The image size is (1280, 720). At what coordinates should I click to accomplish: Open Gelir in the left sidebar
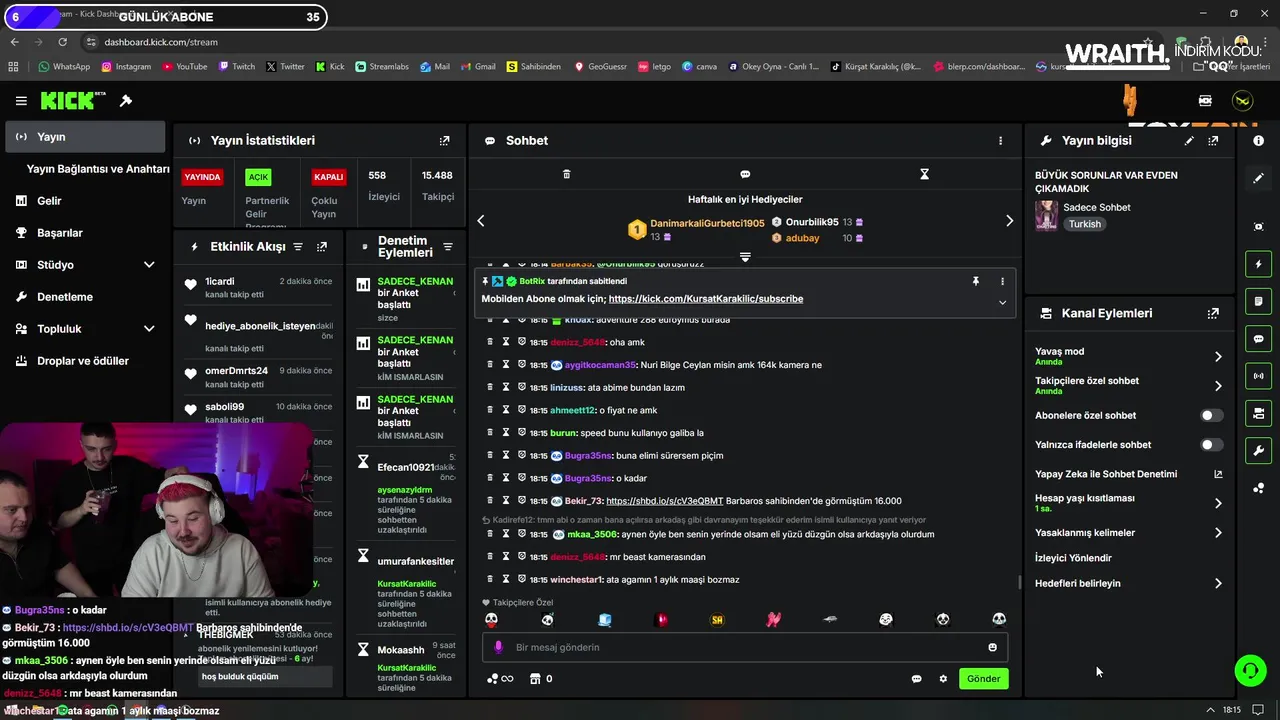click(x=85, y=201)
